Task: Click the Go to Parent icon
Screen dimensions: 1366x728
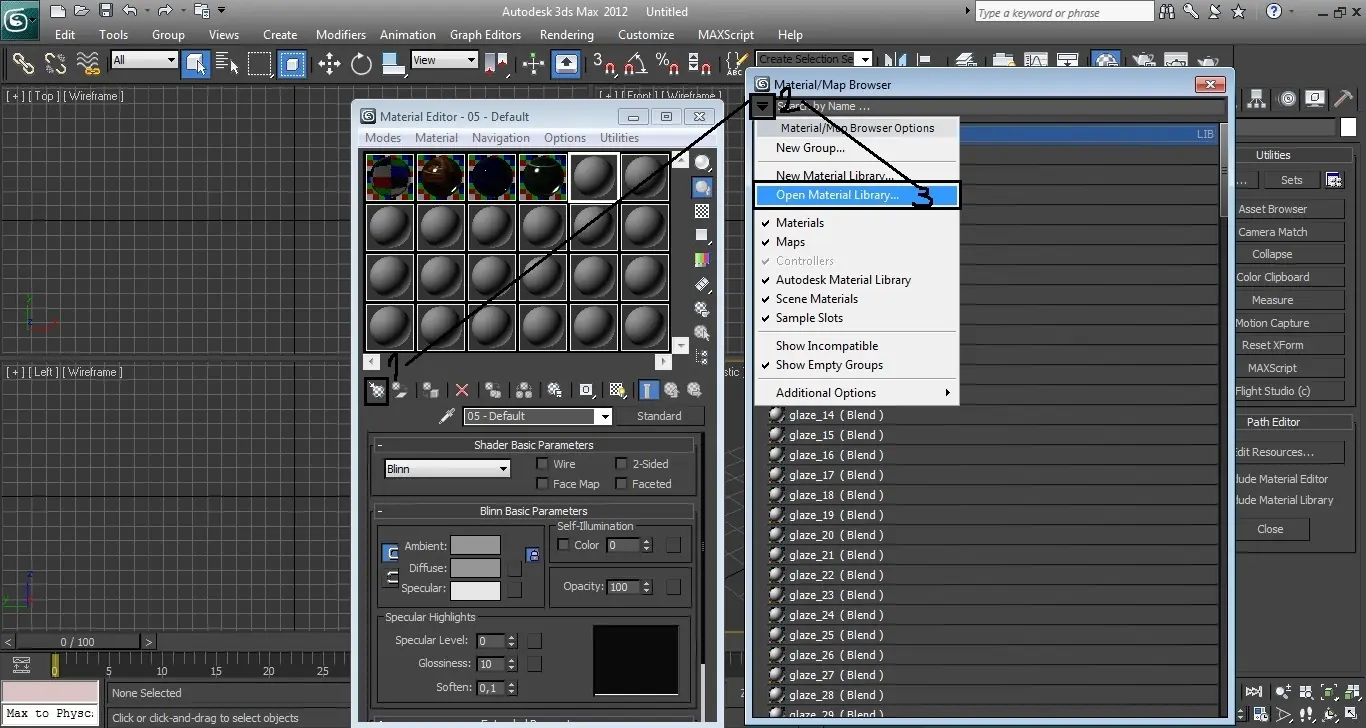Action: pos(672,391)
